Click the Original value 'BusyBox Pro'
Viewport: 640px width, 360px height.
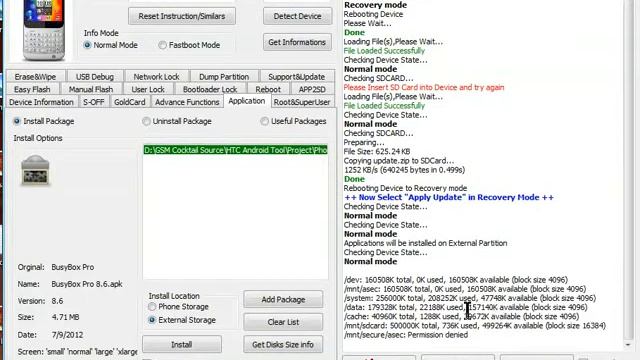point(73,267)
